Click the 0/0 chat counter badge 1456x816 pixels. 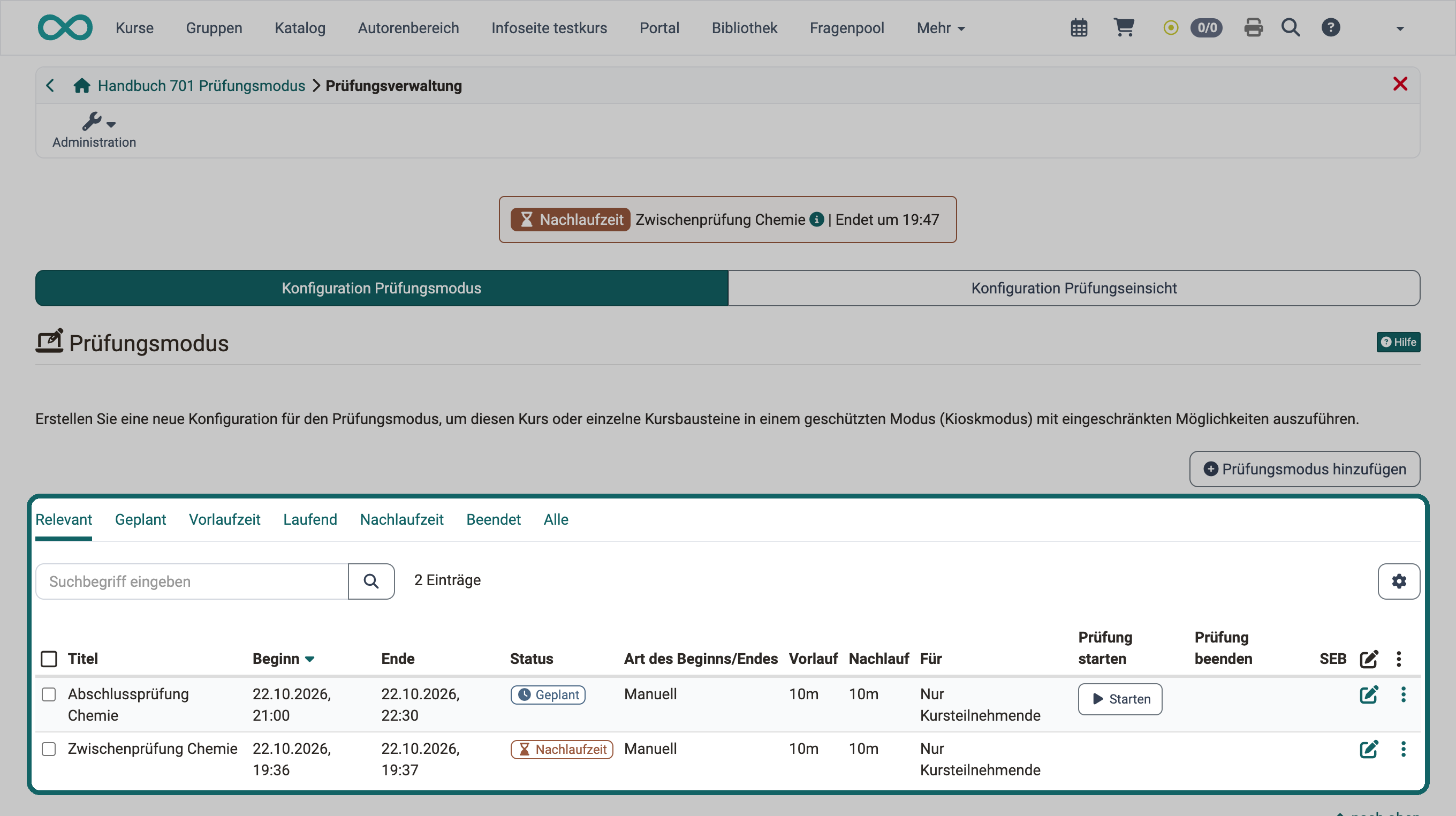coord(1206,28)
